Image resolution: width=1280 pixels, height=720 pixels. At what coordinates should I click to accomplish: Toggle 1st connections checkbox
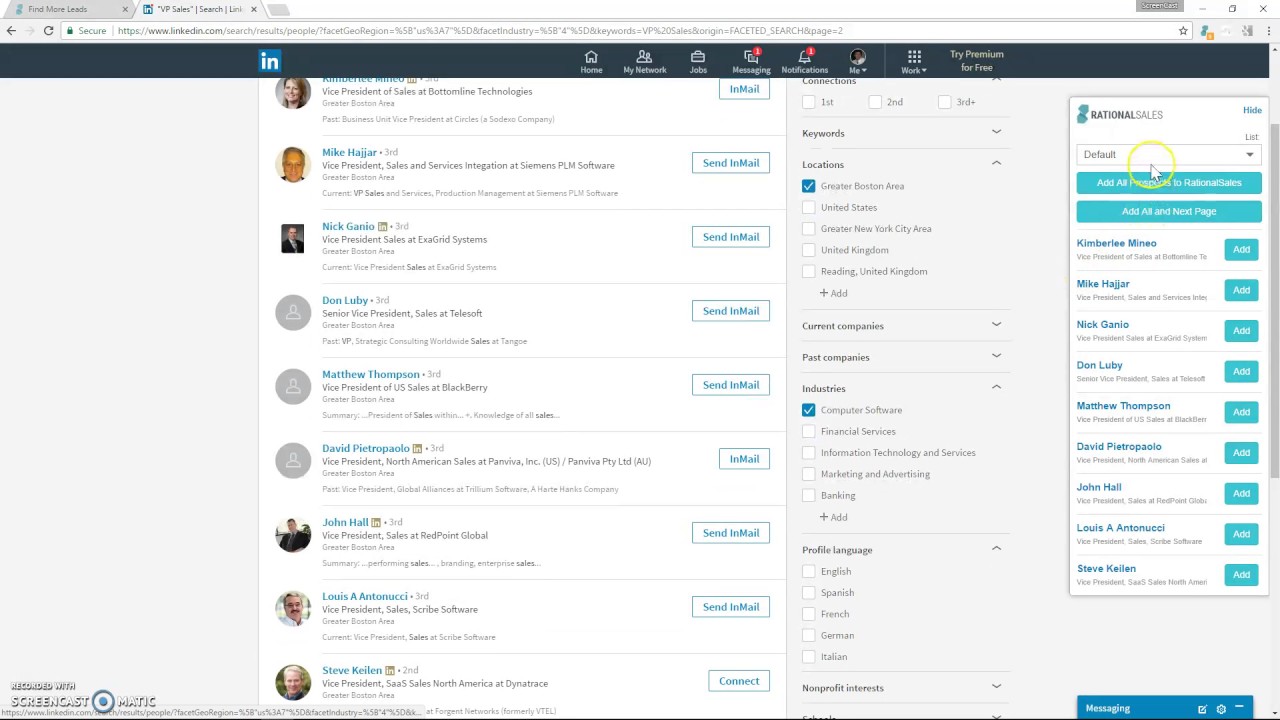[x=808, y=102]
